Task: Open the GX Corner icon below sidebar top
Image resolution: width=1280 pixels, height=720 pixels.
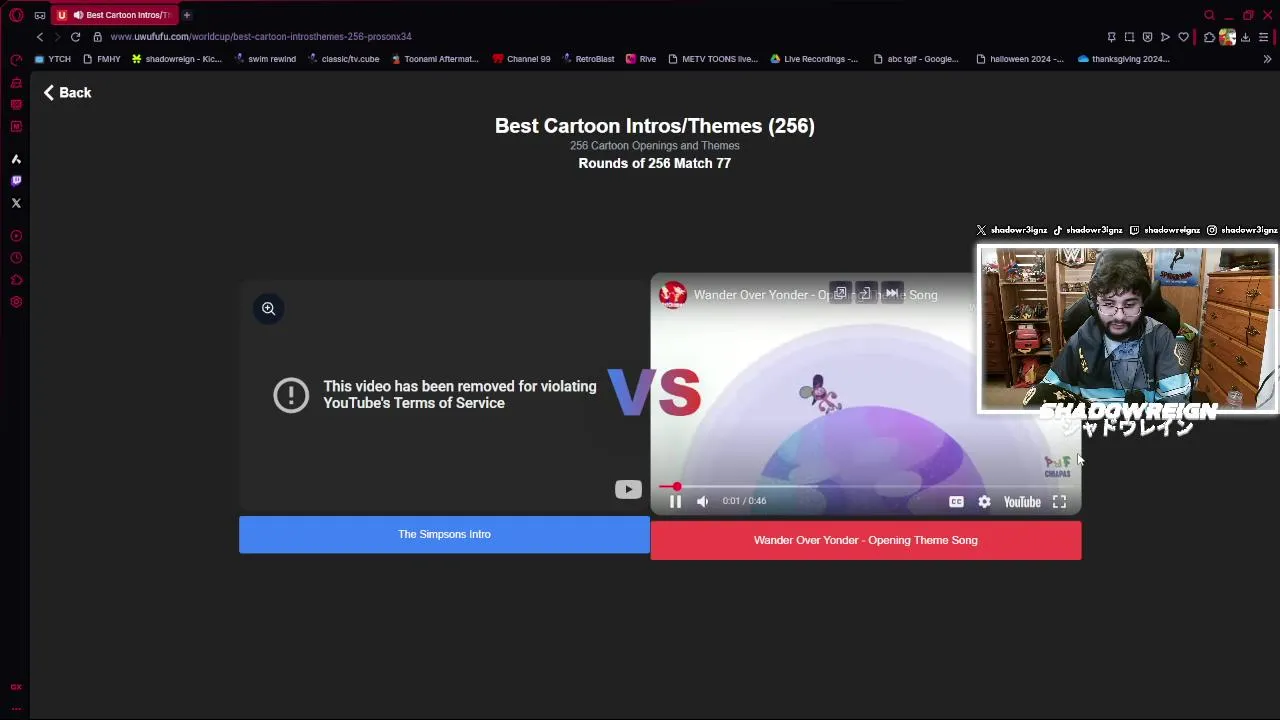Action: click(x=16, y=82)
